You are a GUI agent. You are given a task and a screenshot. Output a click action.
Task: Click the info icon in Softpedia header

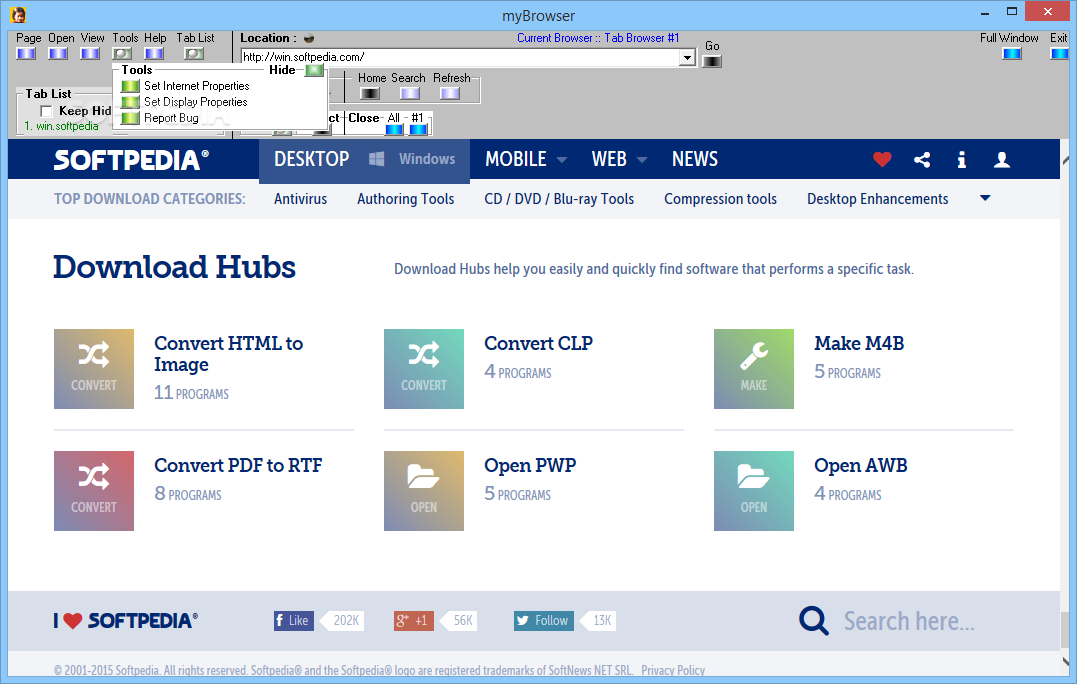962,160
